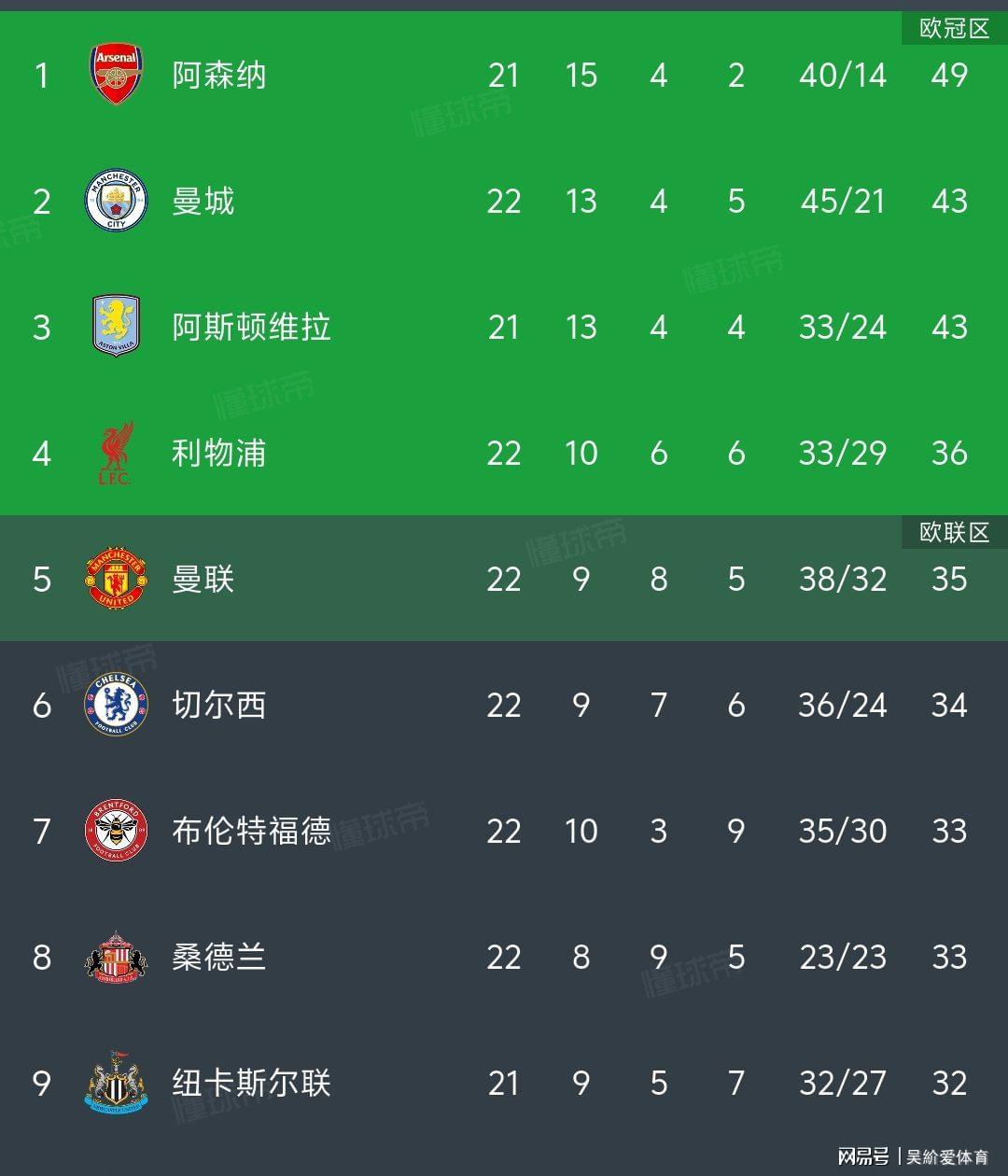Select the Liverpool L.F.C. crest
The height and width of the screenshot is (1176, 1008).
117,453
